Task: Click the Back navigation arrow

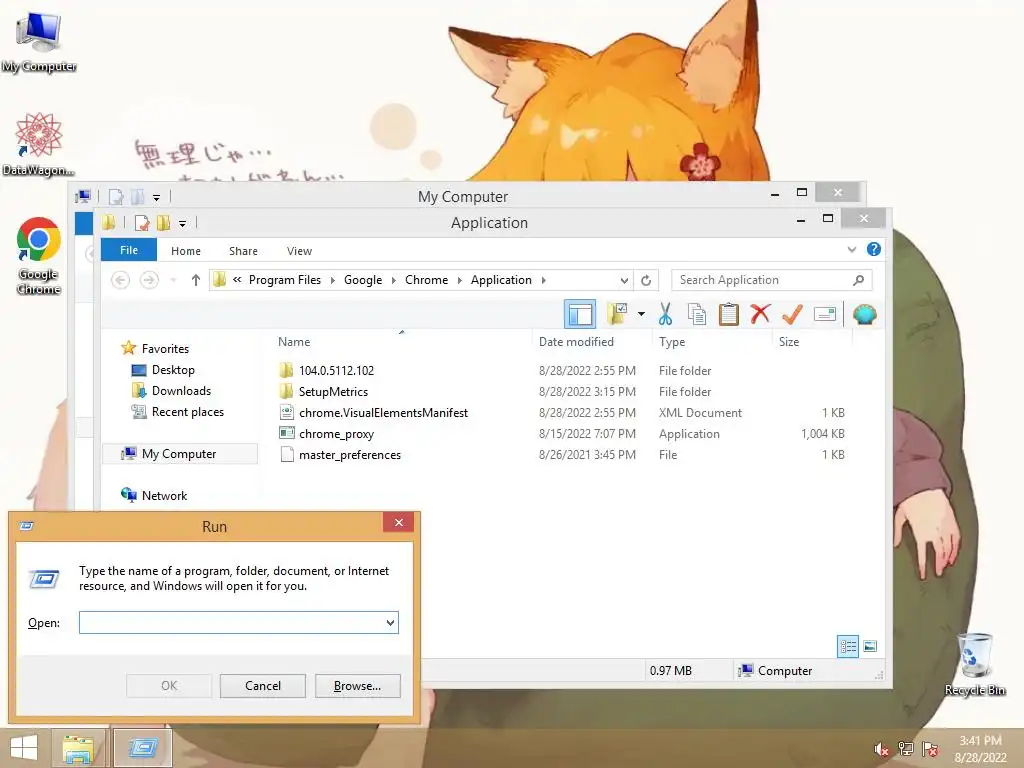Action: click(120, 280)
